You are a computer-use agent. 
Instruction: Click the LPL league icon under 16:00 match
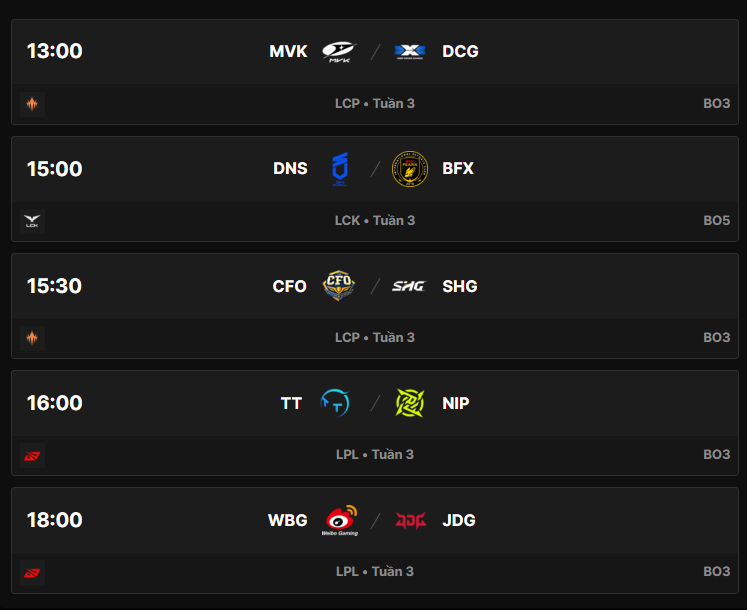click(32, 455)
